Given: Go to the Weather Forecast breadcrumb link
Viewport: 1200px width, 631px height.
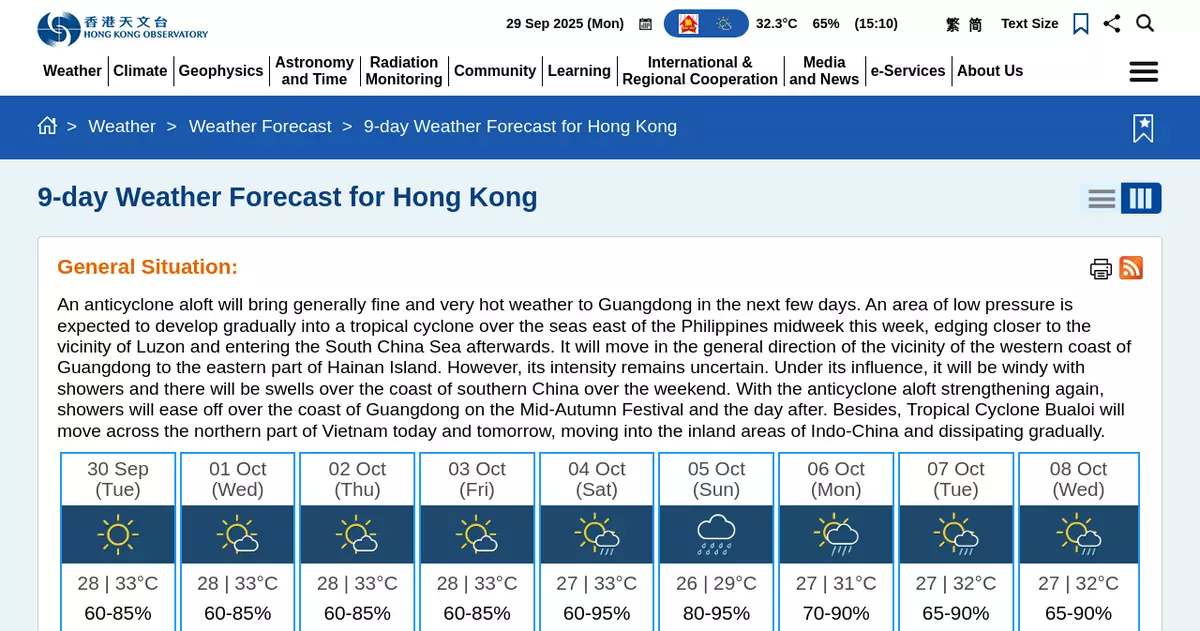Looking at the screenshot, I should click(260, 127).
